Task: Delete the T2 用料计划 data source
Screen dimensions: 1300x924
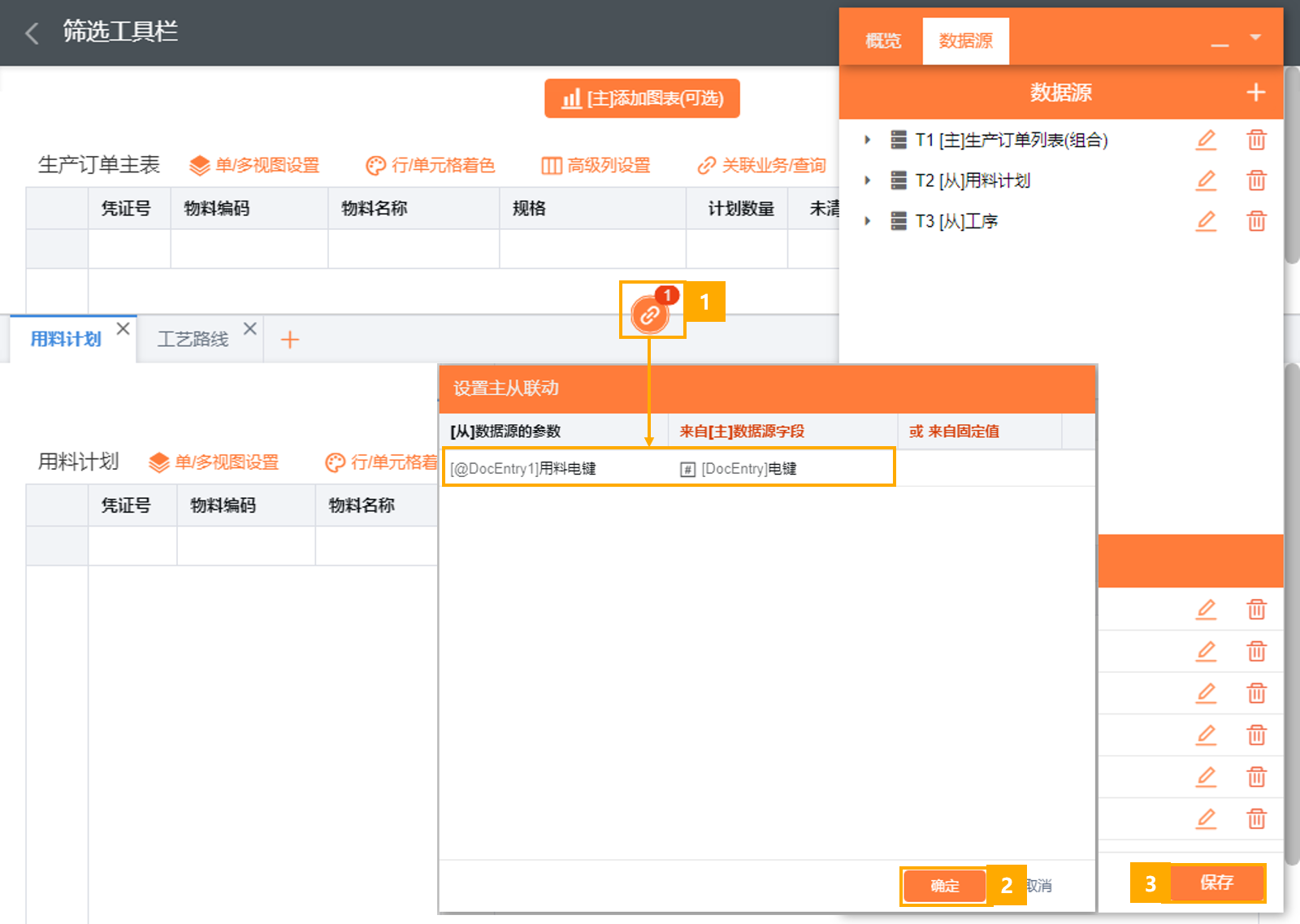Action: 1257,180
